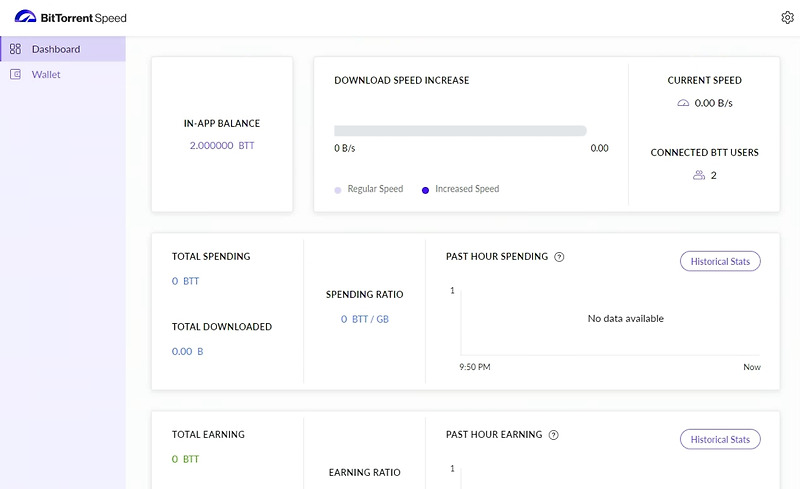Click the current speed gauge icon
This screenshot has width=800, height=489.
683,103
